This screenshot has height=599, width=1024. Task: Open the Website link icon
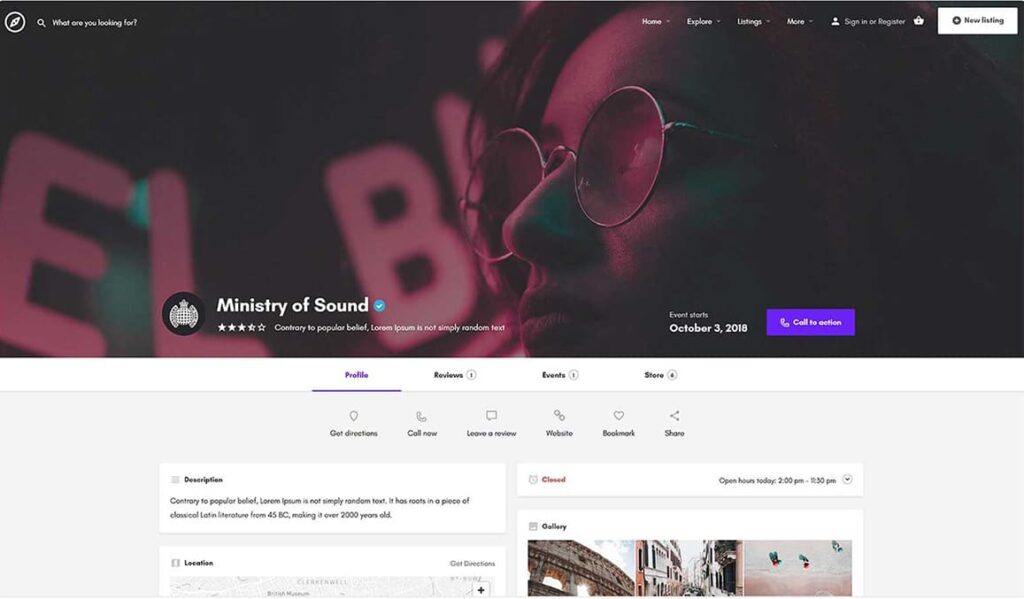point(559,416)
